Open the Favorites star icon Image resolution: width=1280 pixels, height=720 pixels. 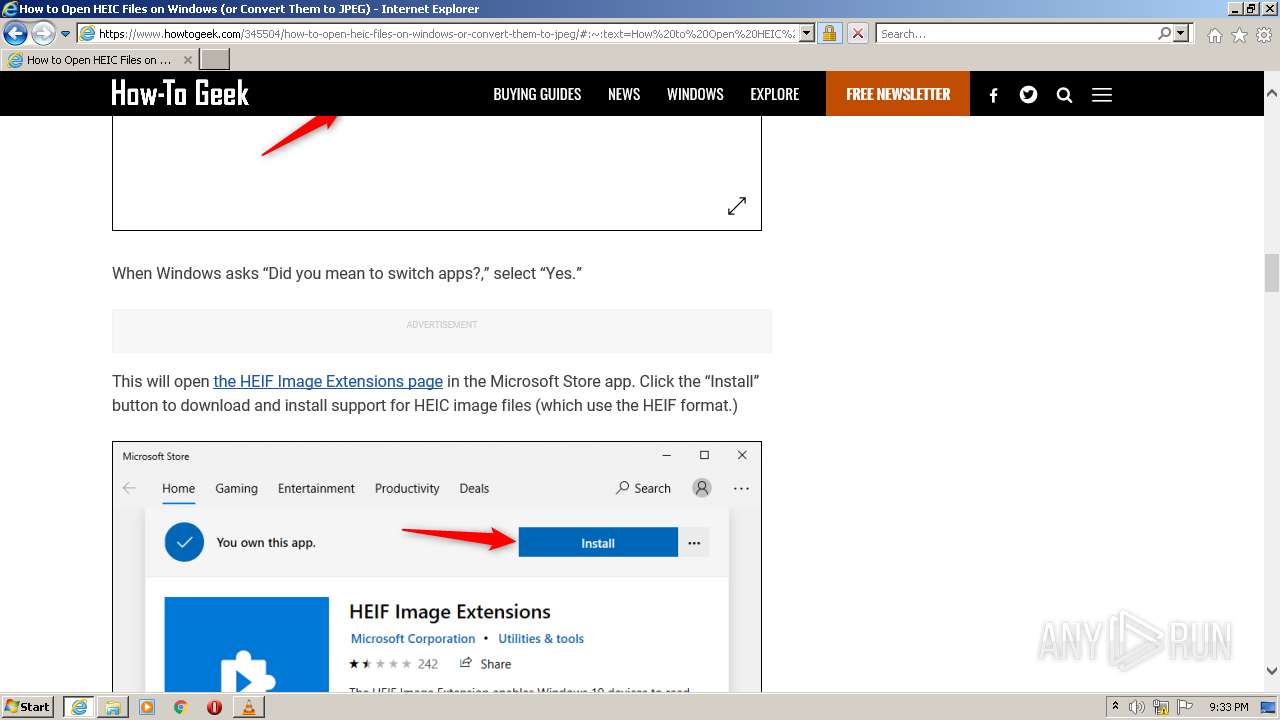[1239, 35]
